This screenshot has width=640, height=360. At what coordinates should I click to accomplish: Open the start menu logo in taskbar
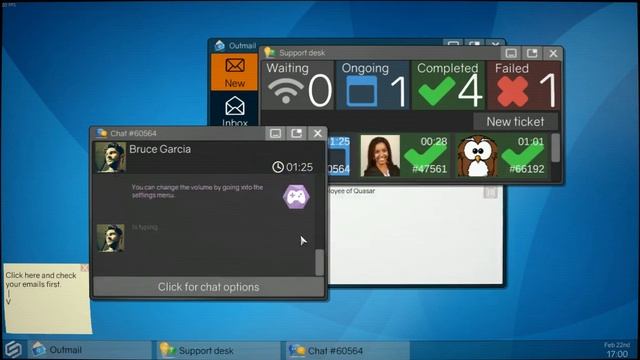[13, 350]
